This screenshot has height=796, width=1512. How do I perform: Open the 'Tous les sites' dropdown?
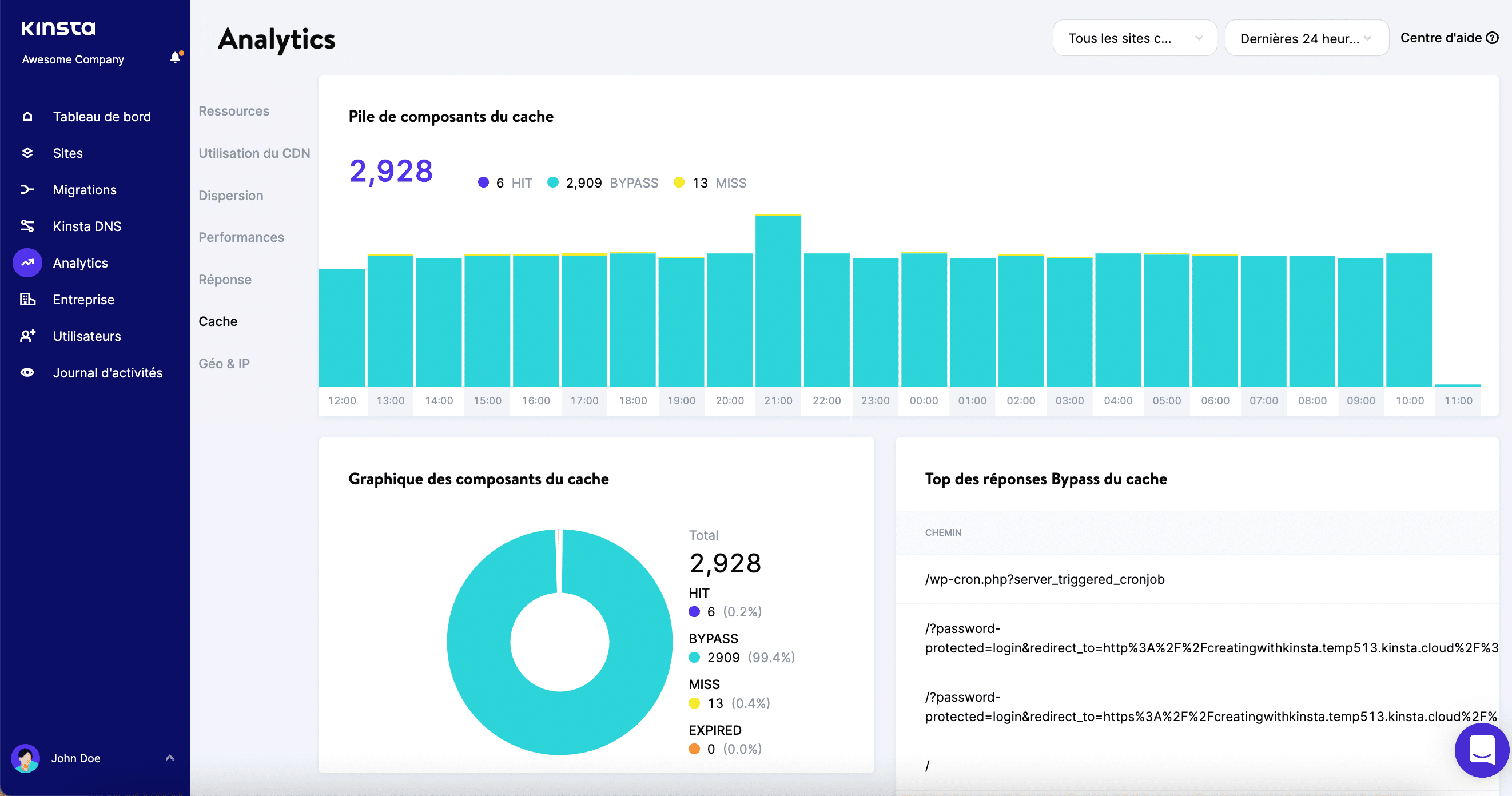[1134, 38]
